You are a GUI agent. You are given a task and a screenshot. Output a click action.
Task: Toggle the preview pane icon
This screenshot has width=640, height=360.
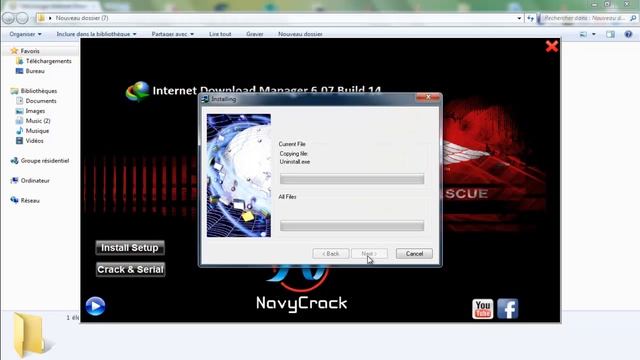(610, 34)
